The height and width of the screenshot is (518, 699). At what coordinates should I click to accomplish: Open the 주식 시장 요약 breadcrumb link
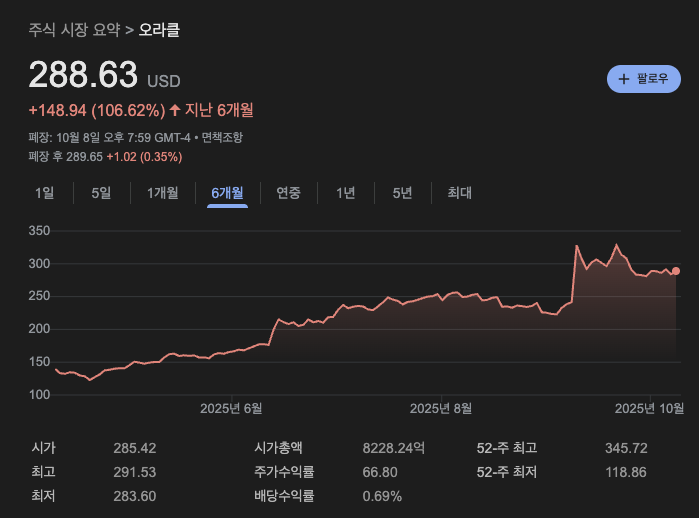[75, 30]
